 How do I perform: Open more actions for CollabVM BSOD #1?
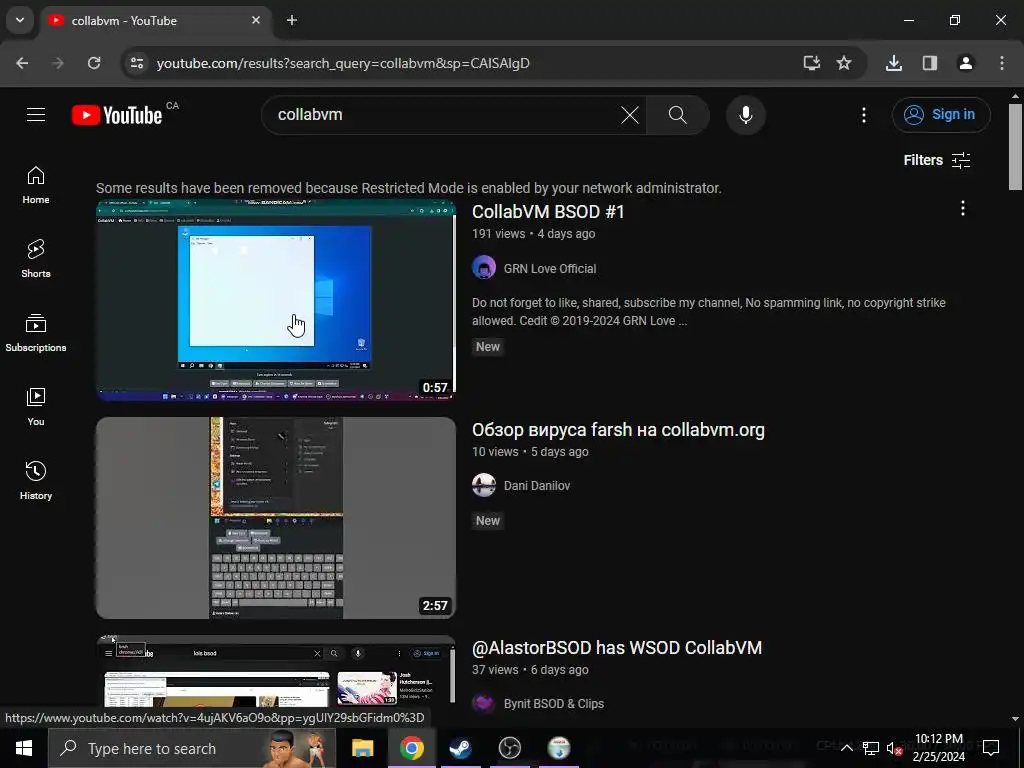(962, 208)
